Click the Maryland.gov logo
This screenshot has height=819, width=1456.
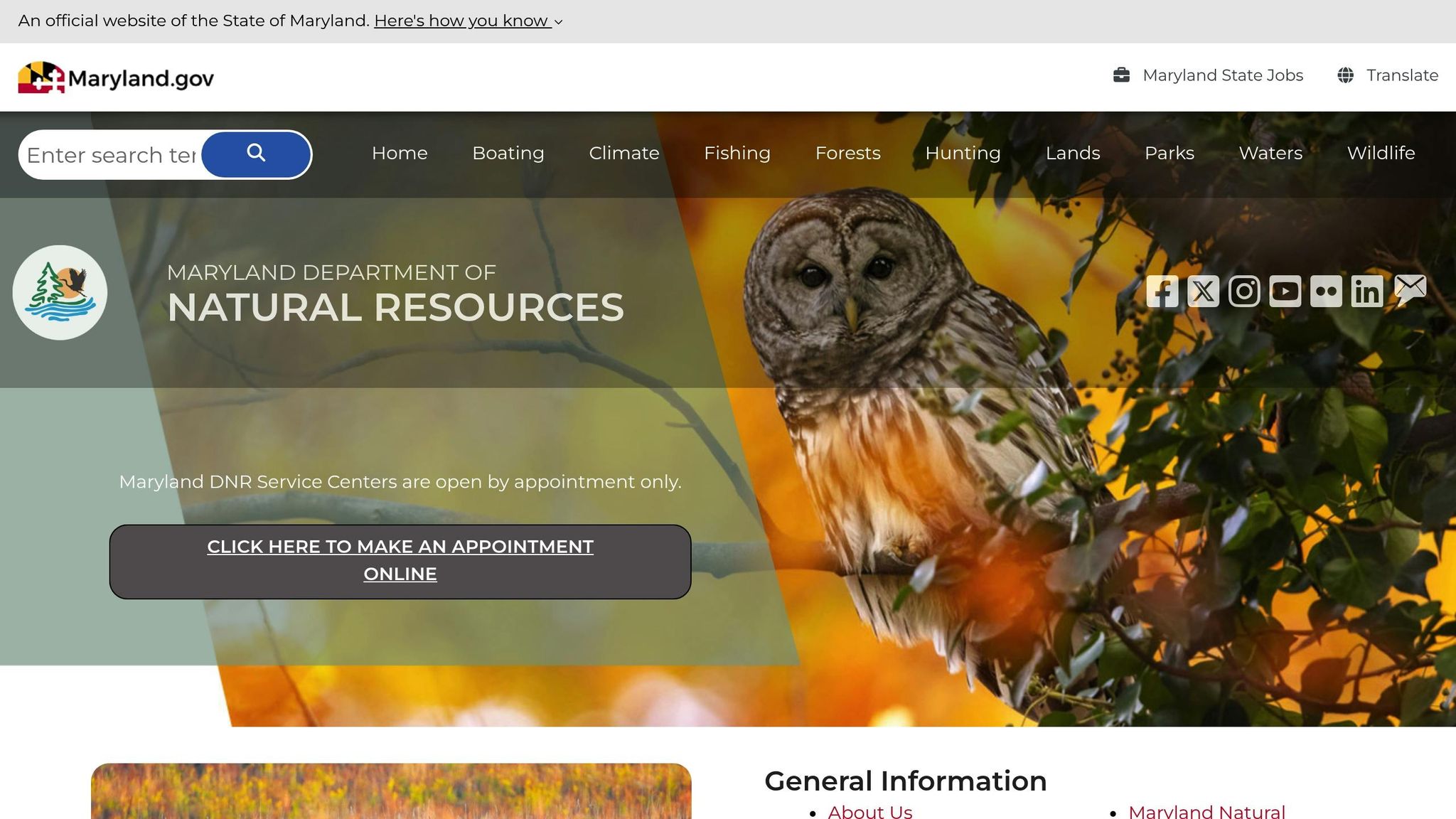click(116, 77)
